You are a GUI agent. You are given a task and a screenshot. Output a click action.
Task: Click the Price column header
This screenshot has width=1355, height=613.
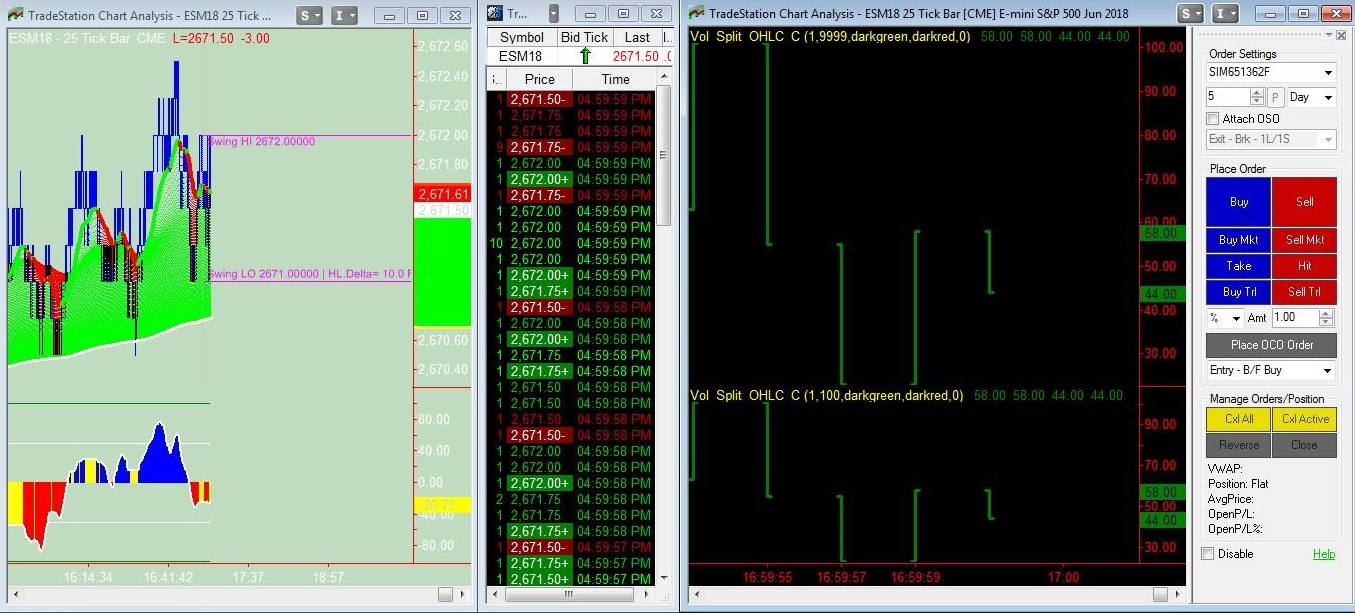539,79
